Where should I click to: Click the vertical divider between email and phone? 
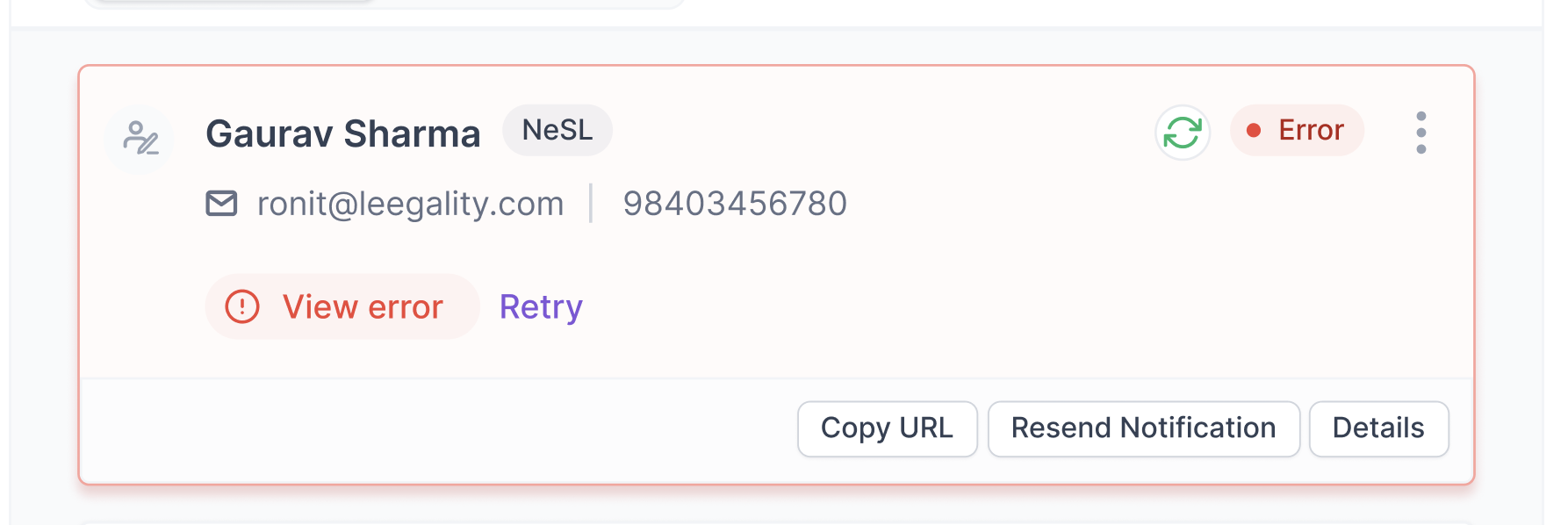coord(592,204)
